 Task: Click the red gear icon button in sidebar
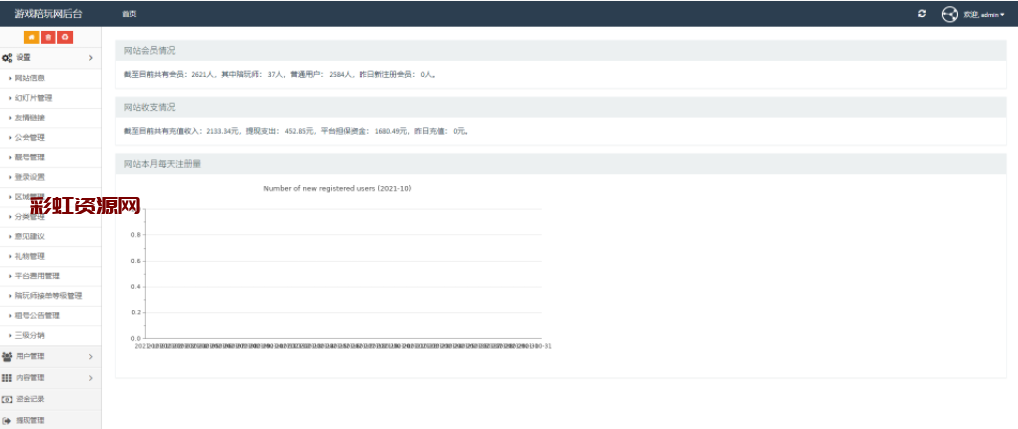tap(65, 37)
